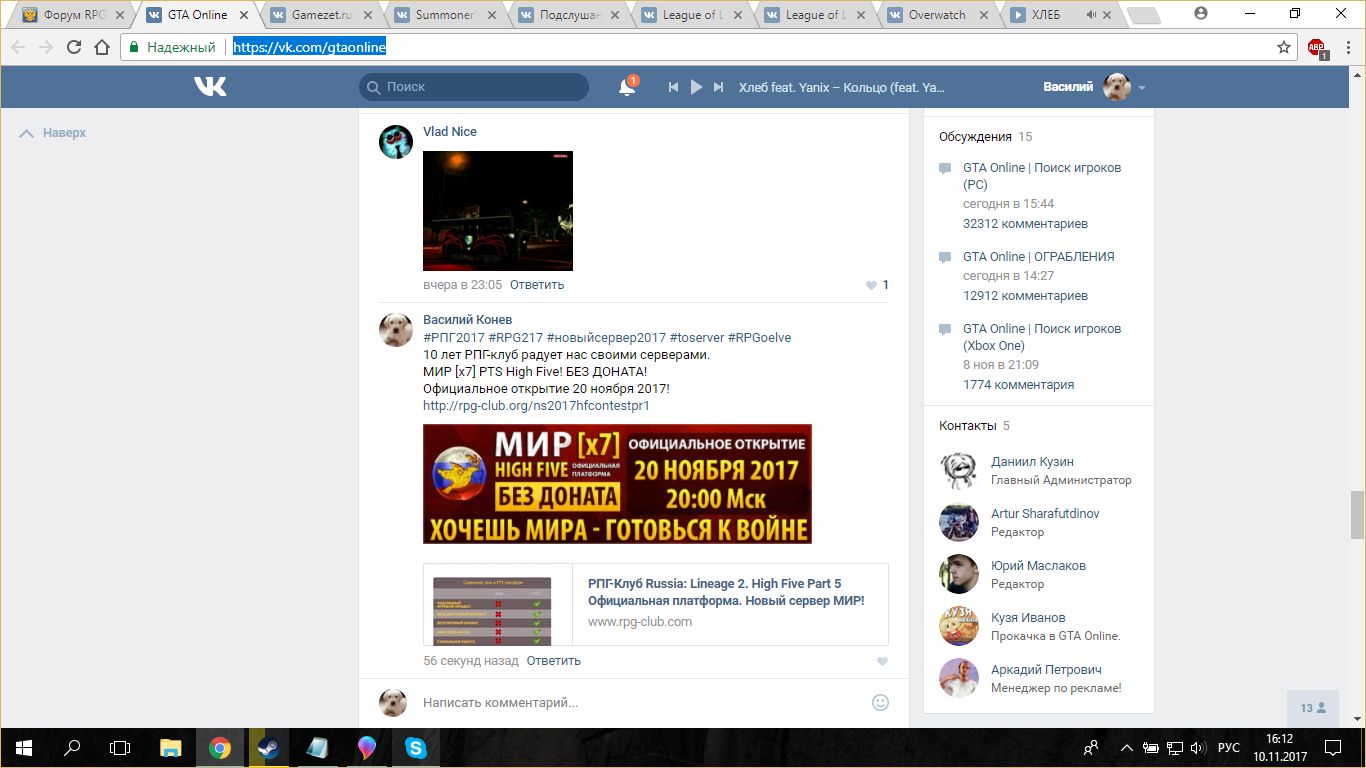This screenshot has height=768, width=1366.
Task: Click the Наверх scroll-up arrow
Action: (x=27, y=133)
